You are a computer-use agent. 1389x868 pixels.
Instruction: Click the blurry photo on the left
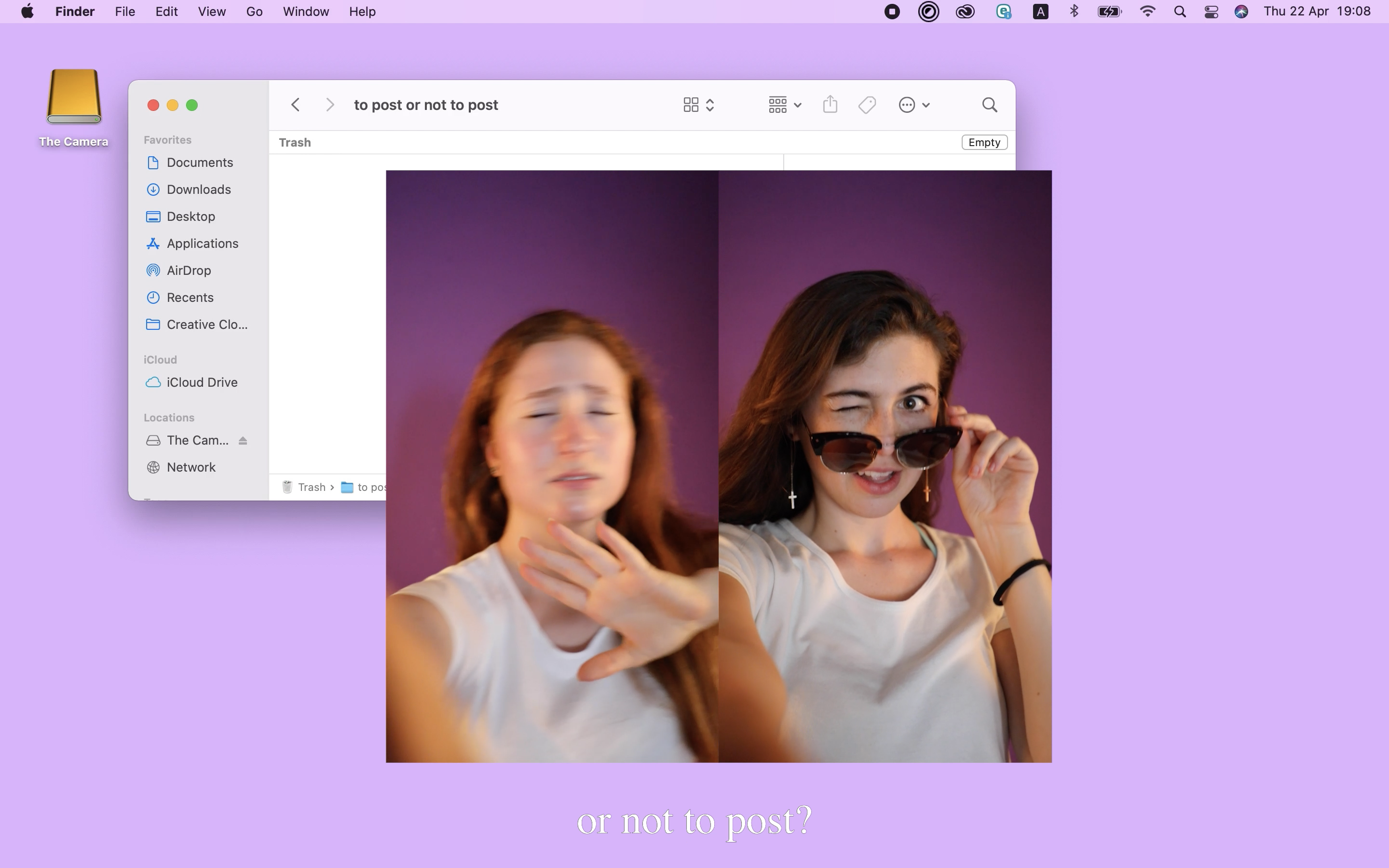tap(552, 466)
